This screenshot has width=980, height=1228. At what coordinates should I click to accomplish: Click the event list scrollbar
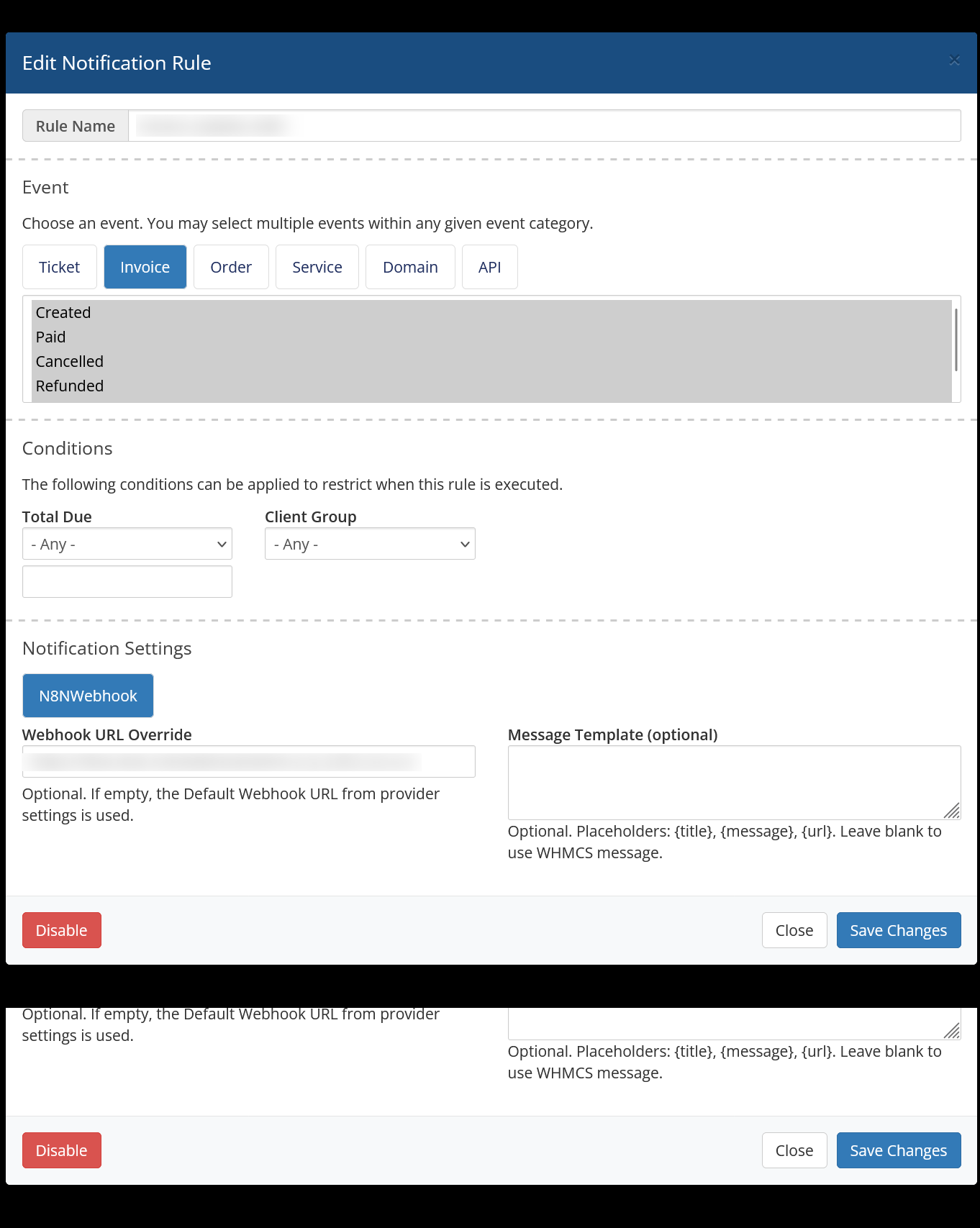tap(956, 340)
